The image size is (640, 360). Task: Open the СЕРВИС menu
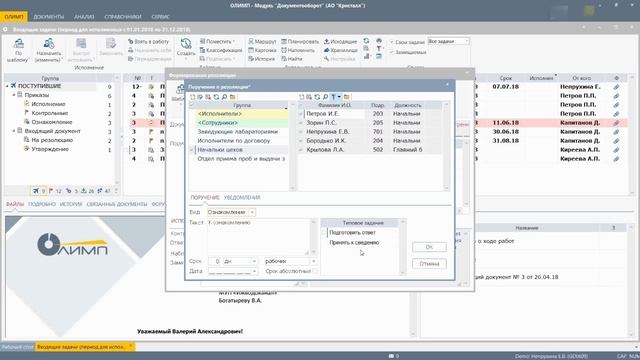click(x=160, y=17)
